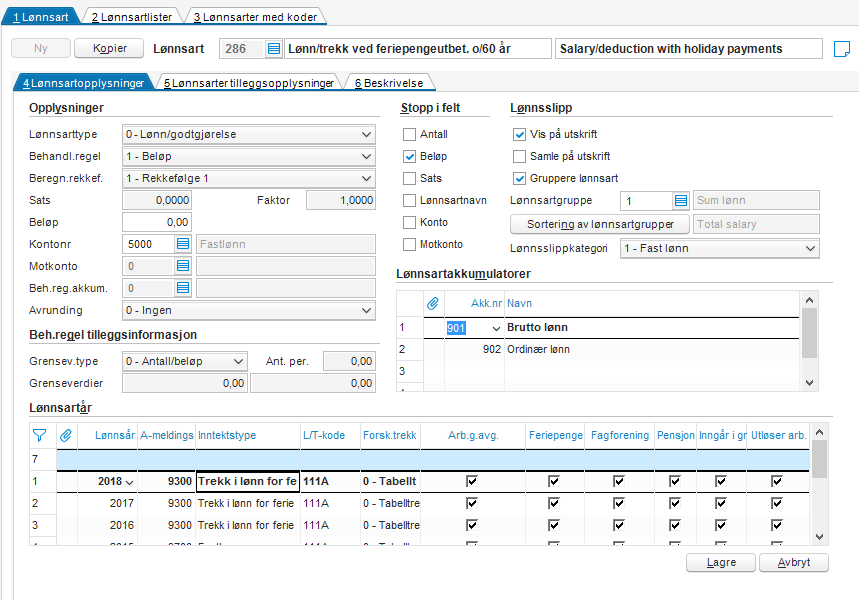
Task: Open the Lønnsart number lookup icon
Action: click(274, 49)
